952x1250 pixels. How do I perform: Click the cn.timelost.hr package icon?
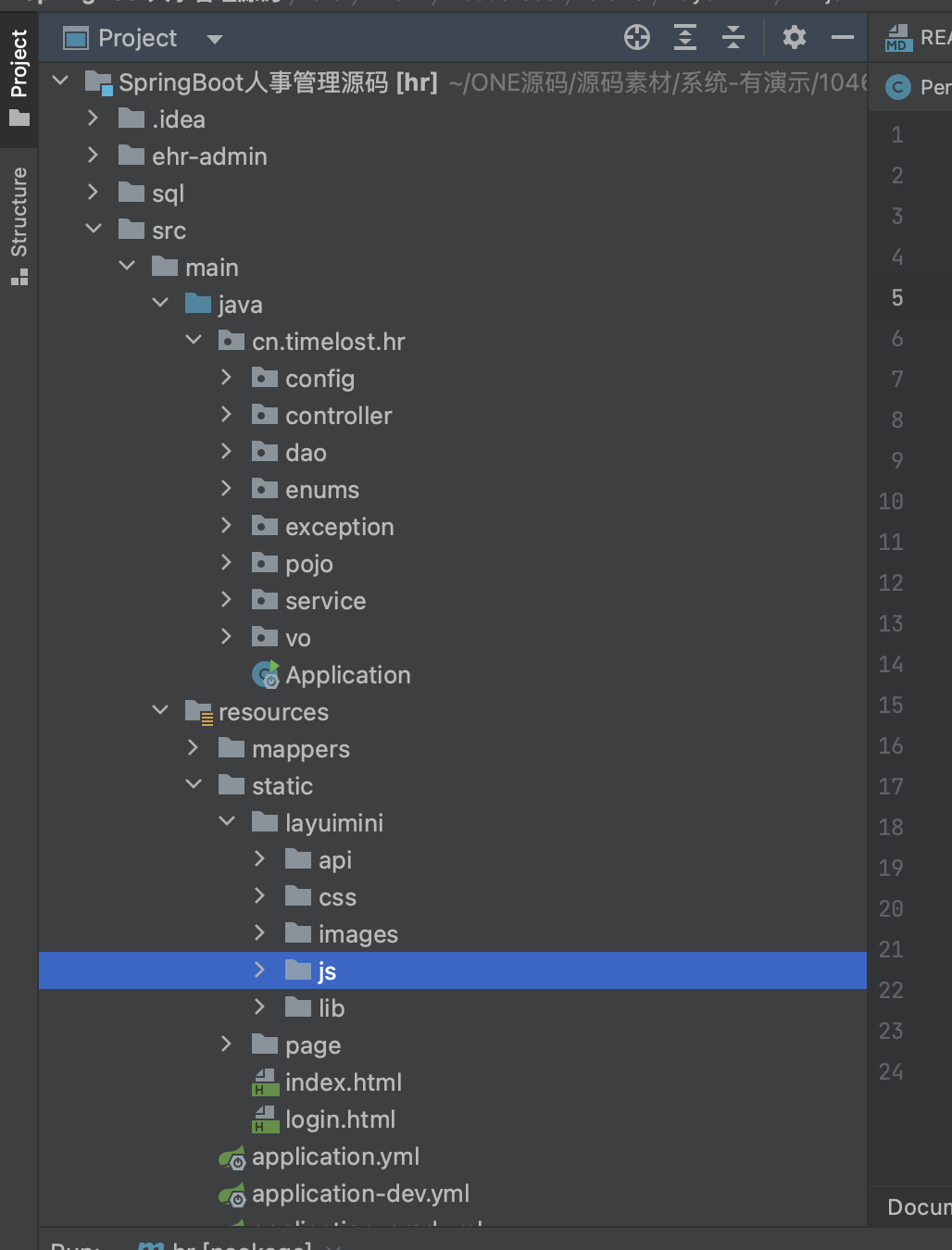(x=232, y=341)
